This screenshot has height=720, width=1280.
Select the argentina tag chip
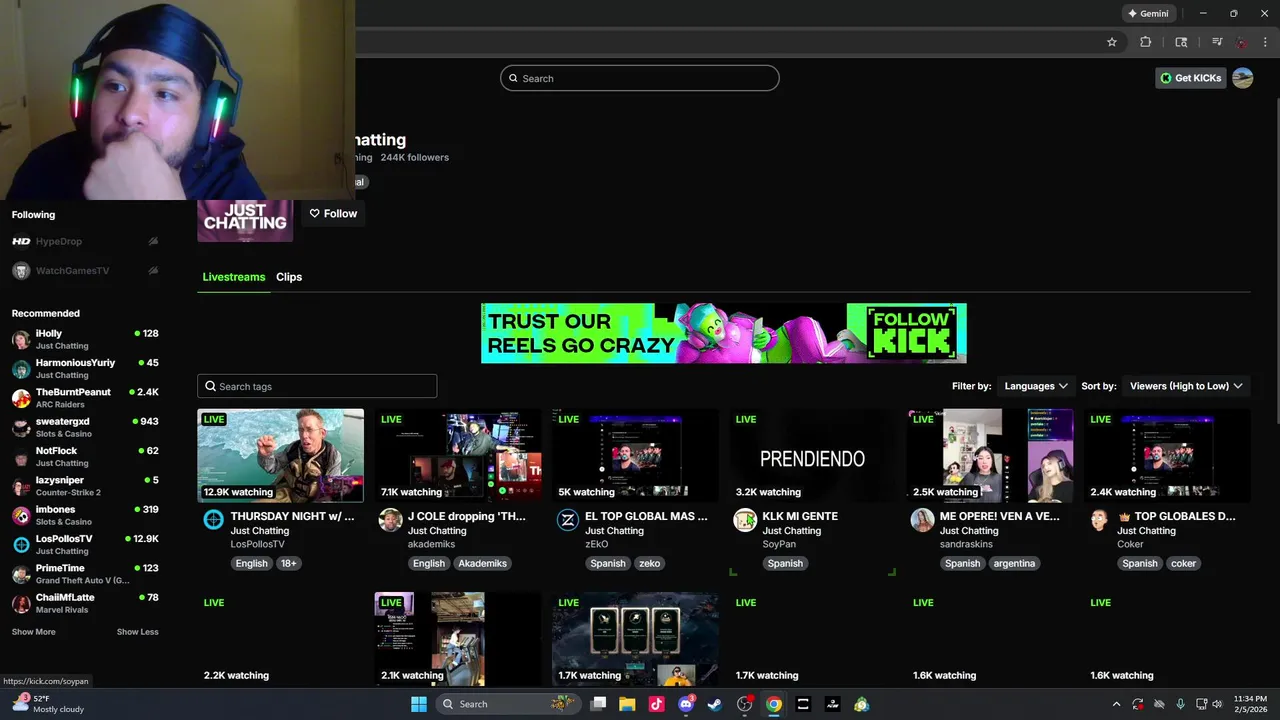[x=1014, y=563]
